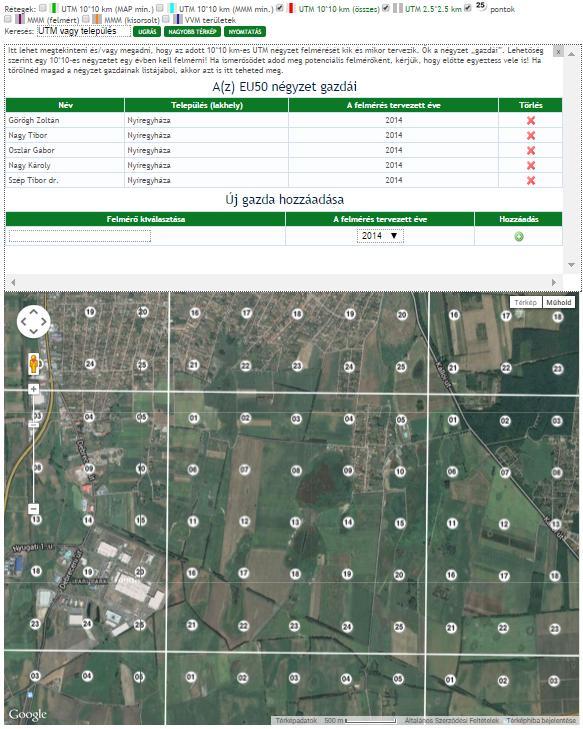The image size is (583, 729).
Task: Select the Szép Tibor dr. name cell
Action: pos(65,180)
